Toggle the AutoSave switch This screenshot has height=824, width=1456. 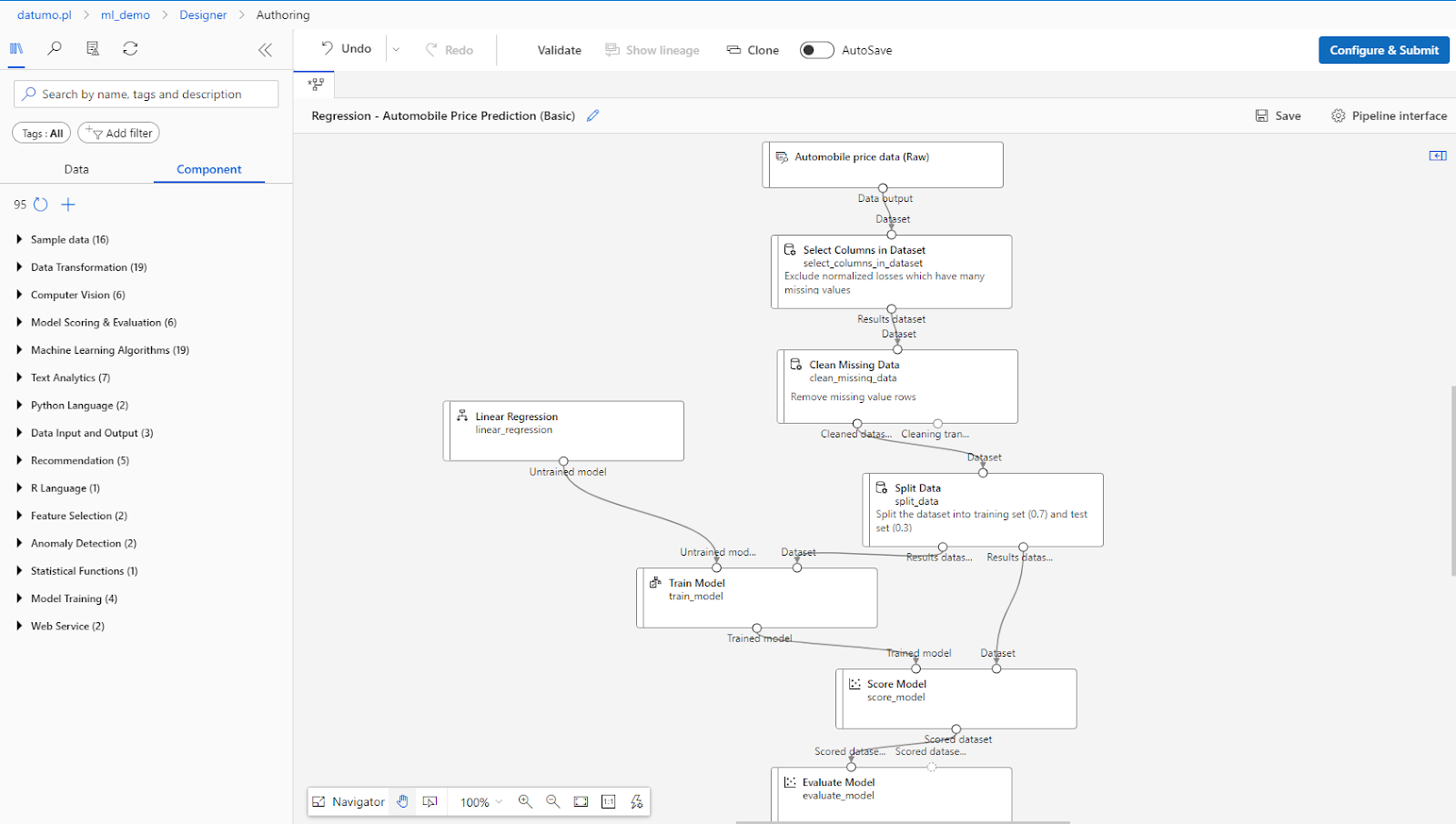click(816, 50)
